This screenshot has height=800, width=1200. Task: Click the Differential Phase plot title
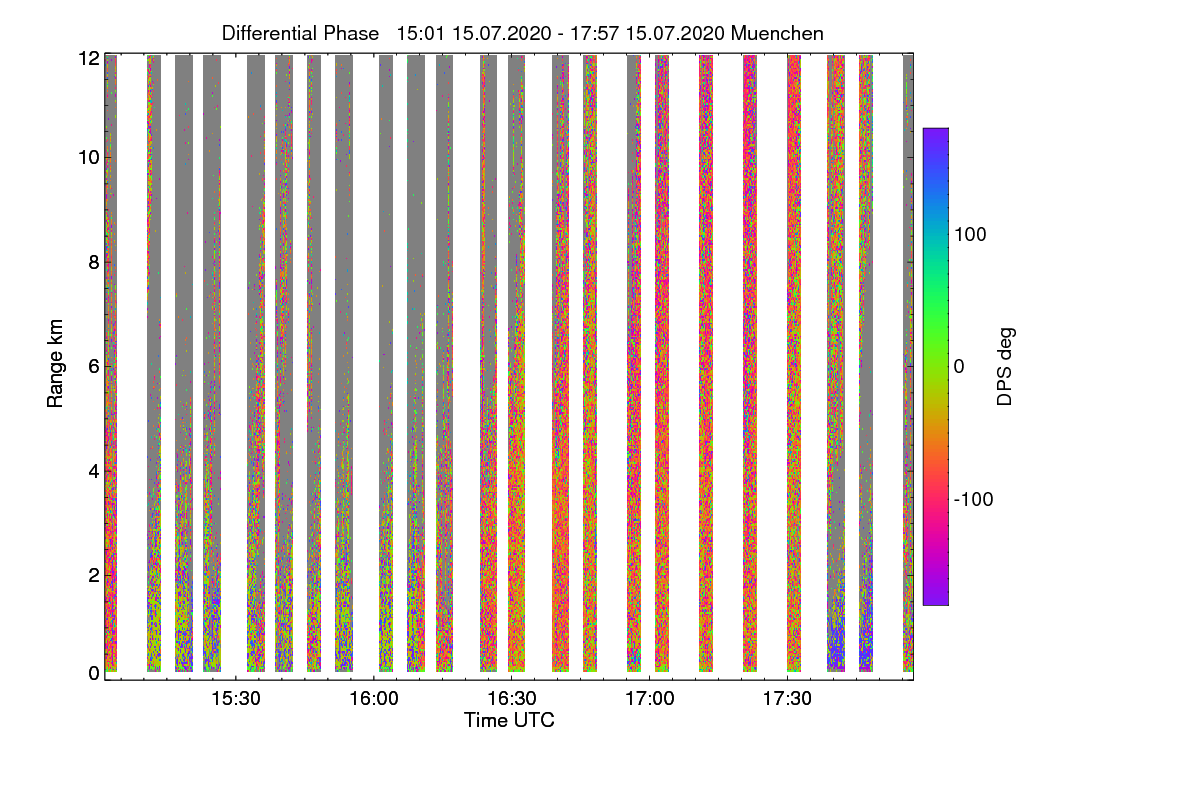[523, 33]
